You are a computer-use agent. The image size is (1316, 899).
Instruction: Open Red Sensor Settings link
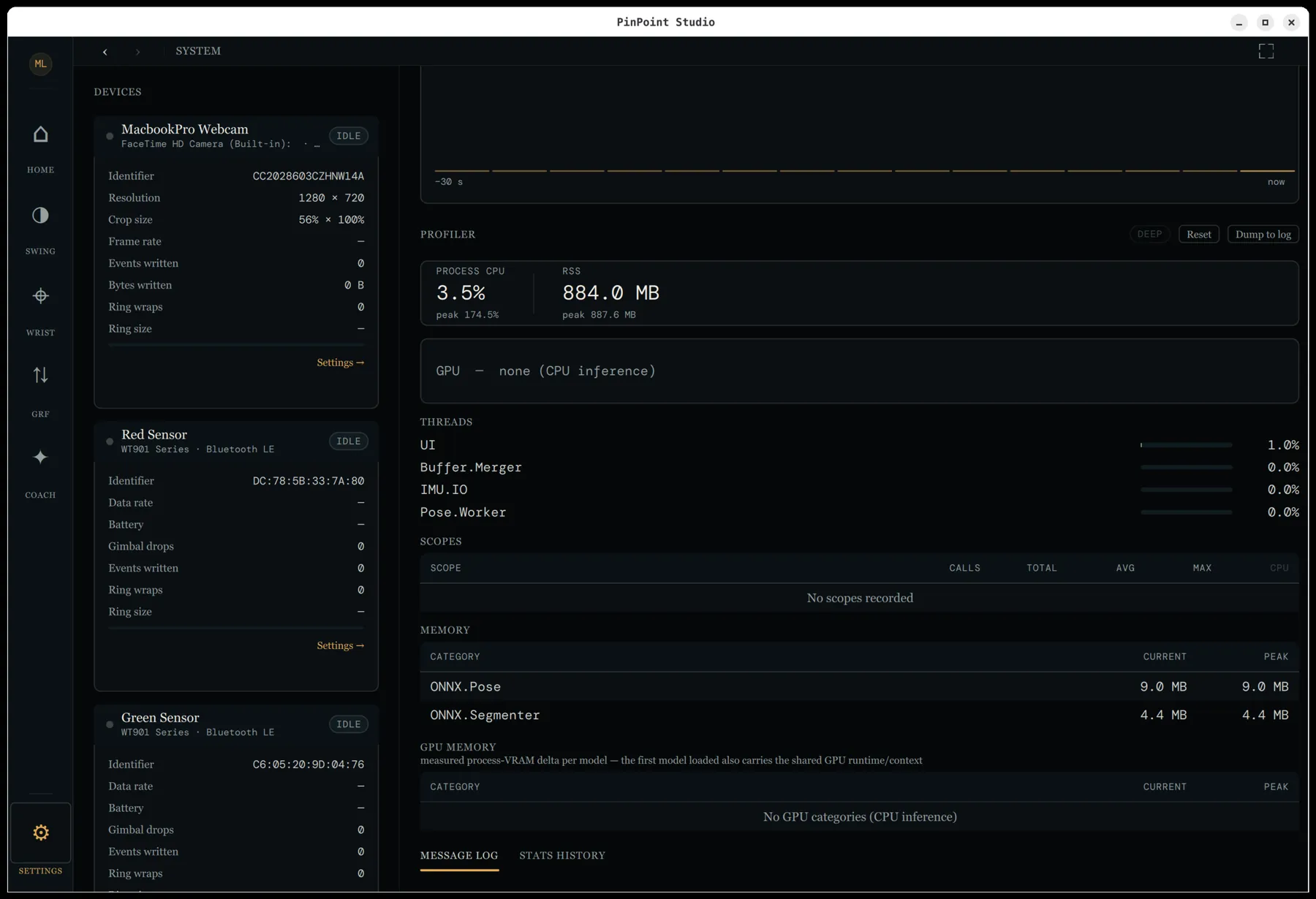tap(340, 645)
